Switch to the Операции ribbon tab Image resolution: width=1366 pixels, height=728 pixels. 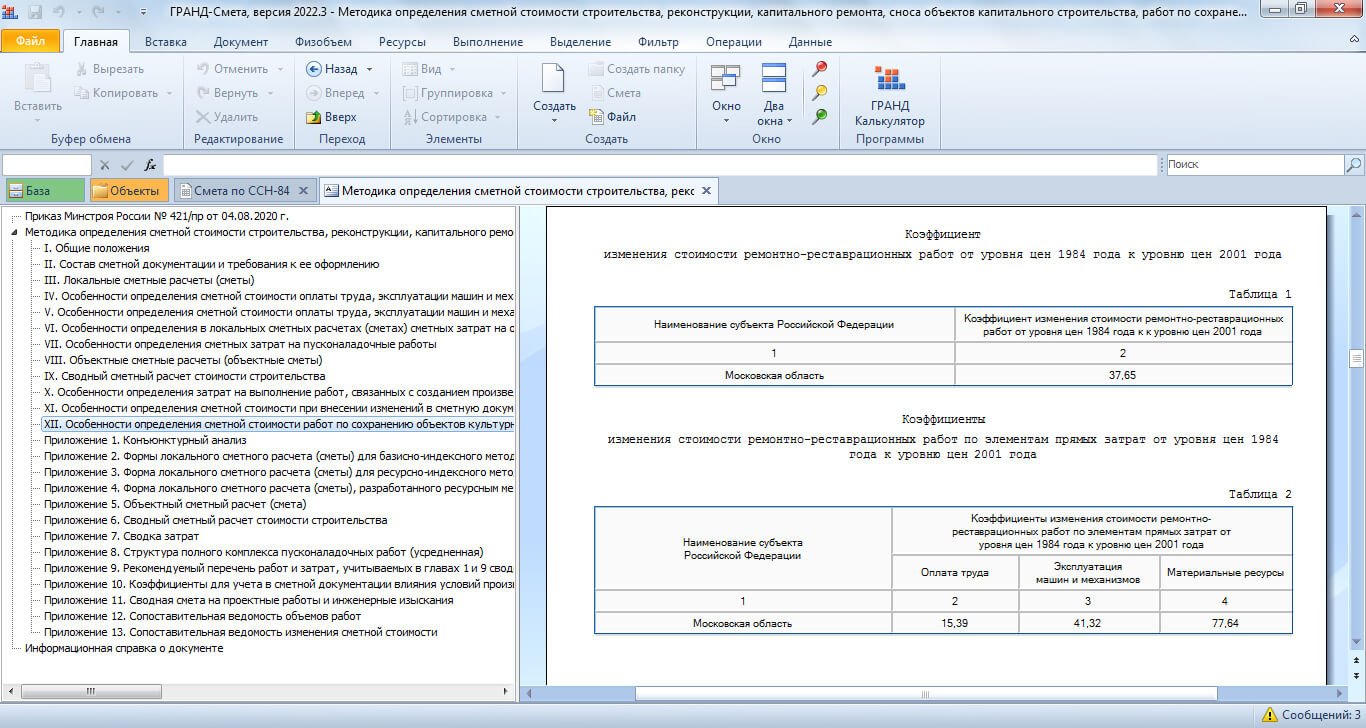[x=734, y=42]
